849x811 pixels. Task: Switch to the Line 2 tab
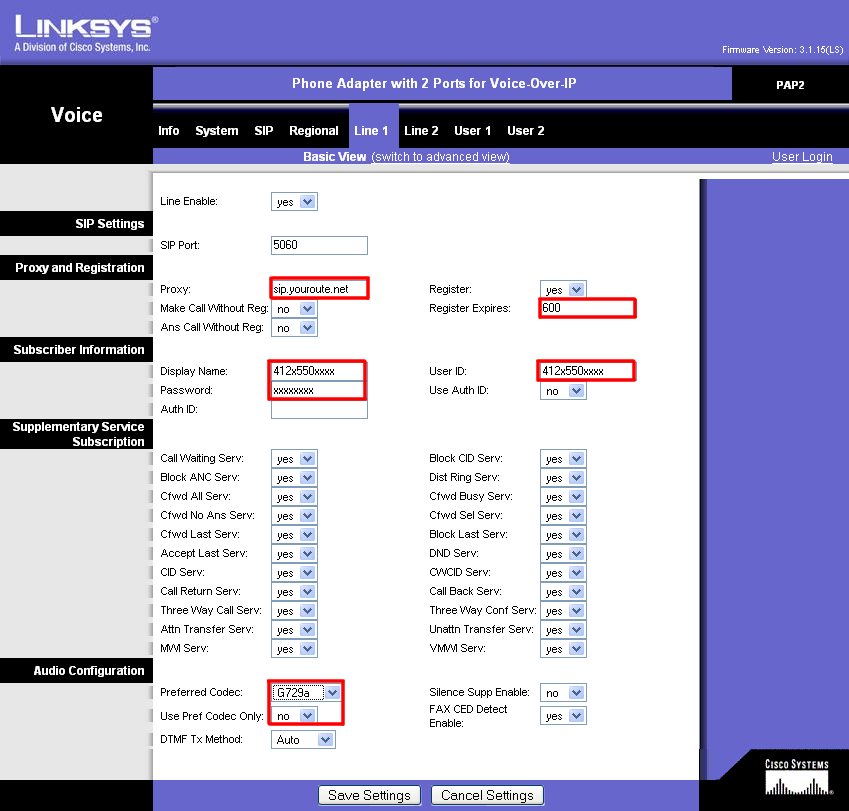[x=421, y=131]
